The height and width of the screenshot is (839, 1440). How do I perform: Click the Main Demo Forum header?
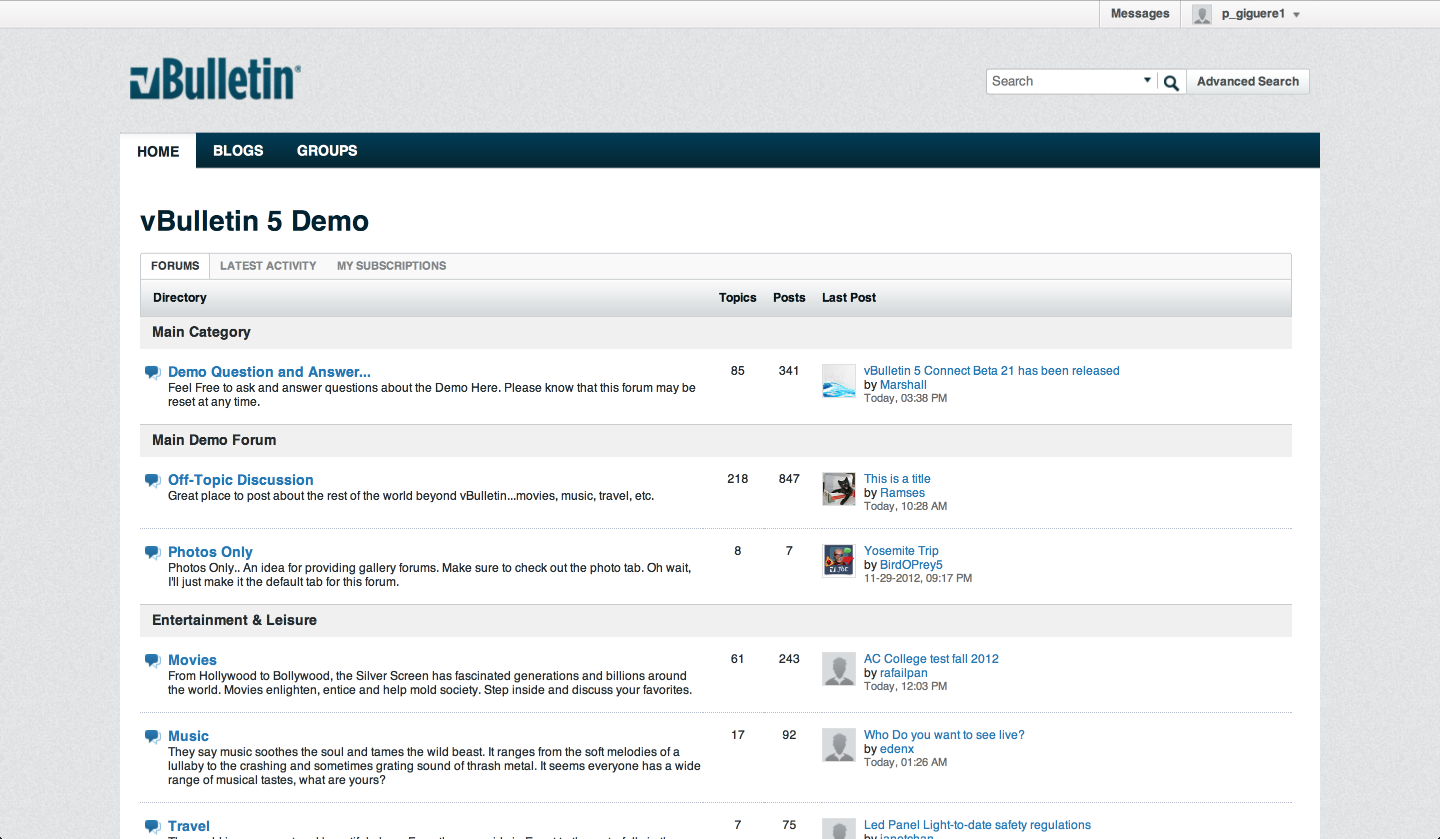coord(214,440)
